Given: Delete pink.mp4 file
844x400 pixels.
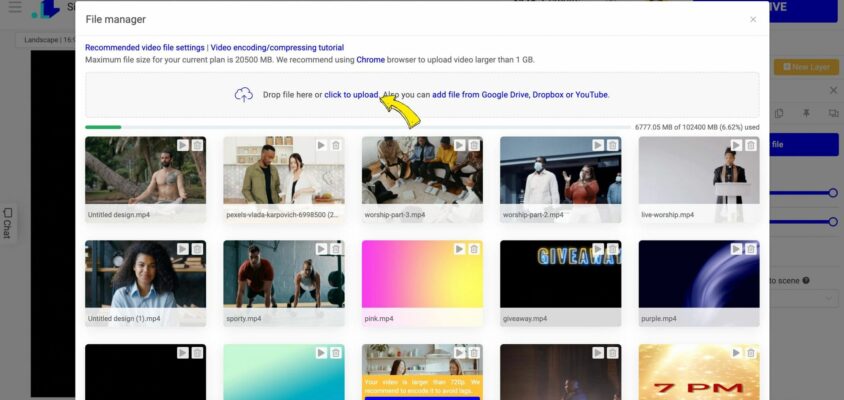Looking at the screenshot, I should (x=474, y=249).
